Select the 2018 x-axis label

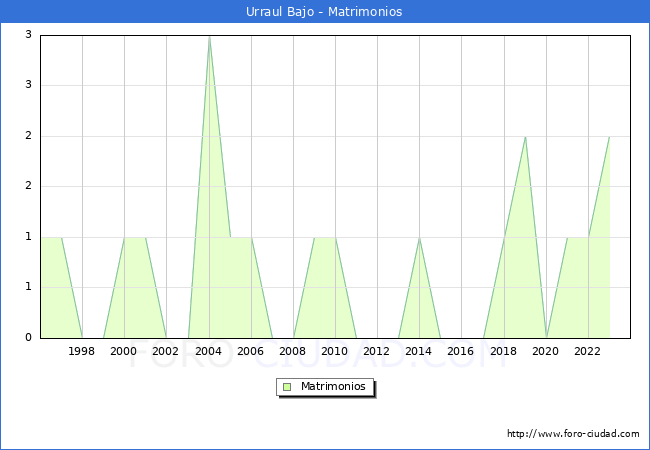click(503, 351)
